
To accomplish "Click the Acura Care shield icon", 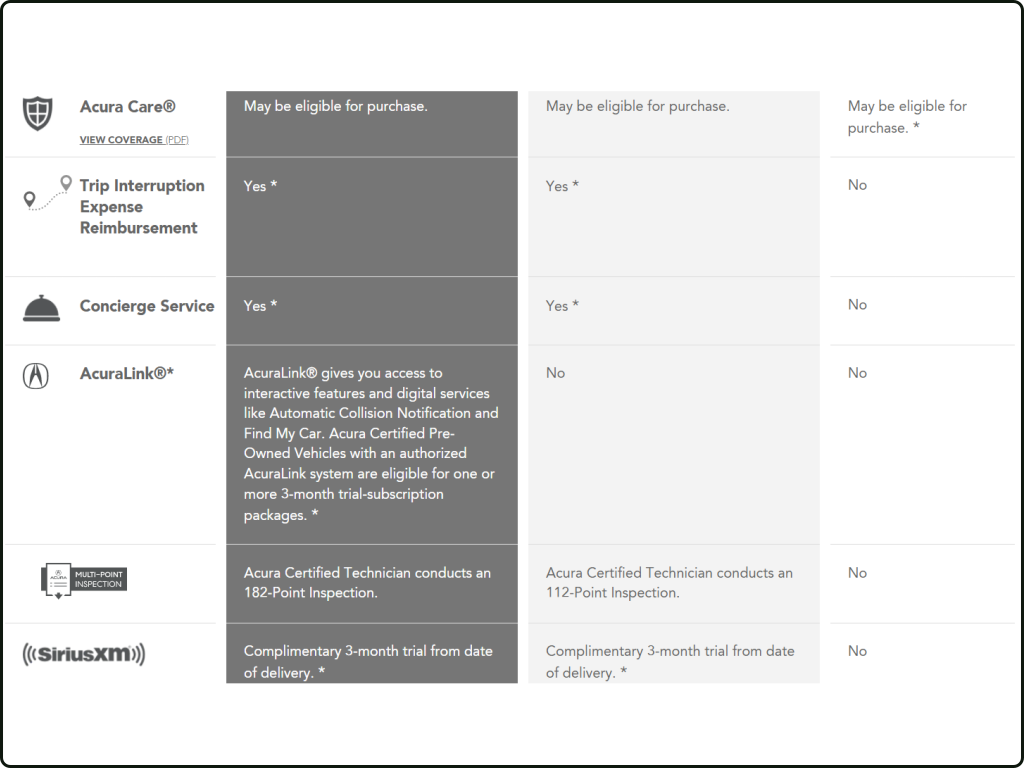I will [37, 113].
